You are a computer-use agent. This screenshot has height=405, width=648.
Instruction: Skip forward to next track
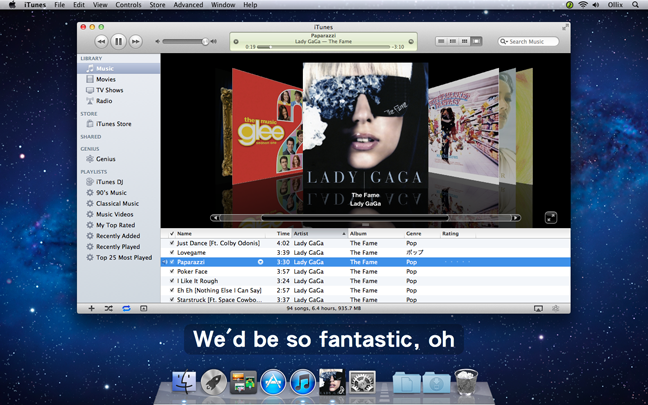(x=136, y=41)
